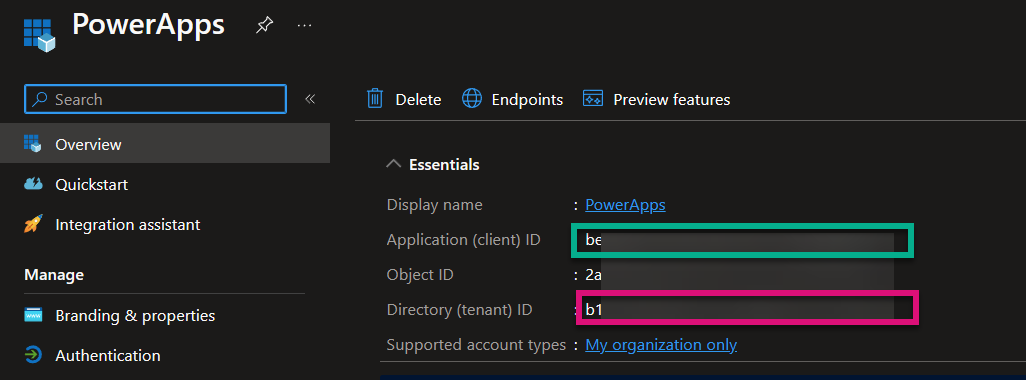
Task: Collapse the sidebar with double chevron
Action: tap(310, 99)
